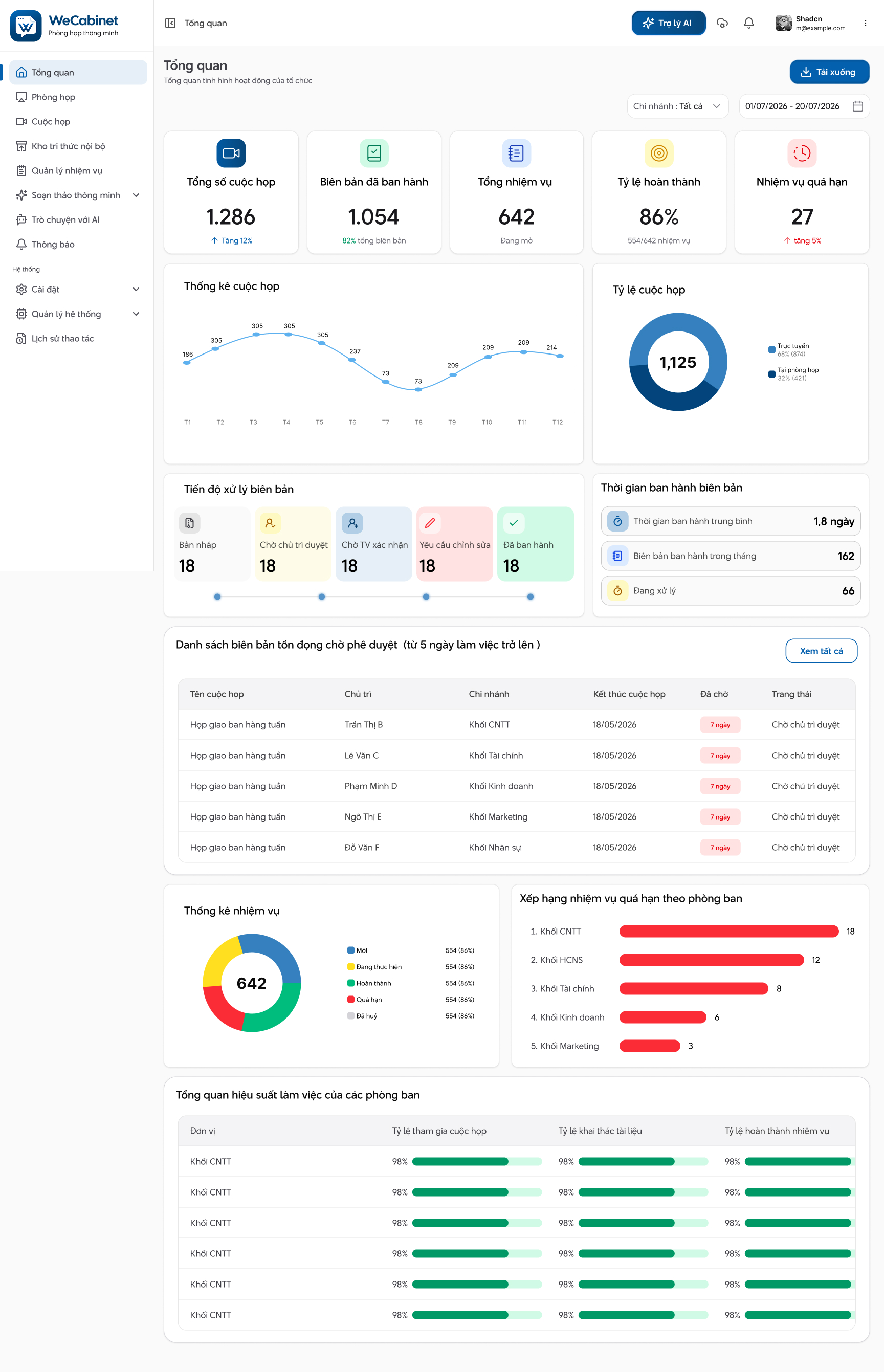The height and width of the screenshot is (1372, 884).
Task: Click stopwatch icon in Thời gian ban hành trung bình row
Action: [617, 521]
